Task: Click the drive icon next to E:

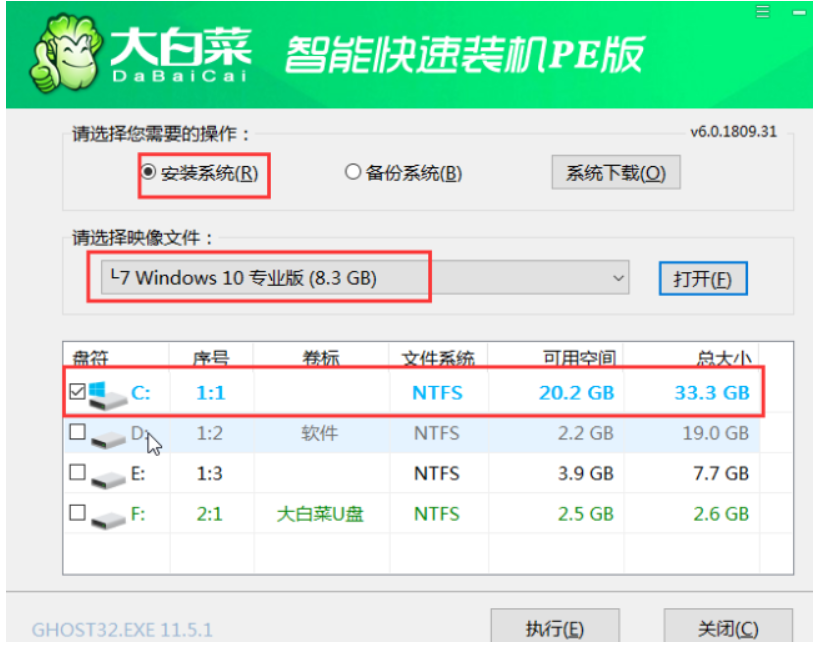Action: point(108,479)
